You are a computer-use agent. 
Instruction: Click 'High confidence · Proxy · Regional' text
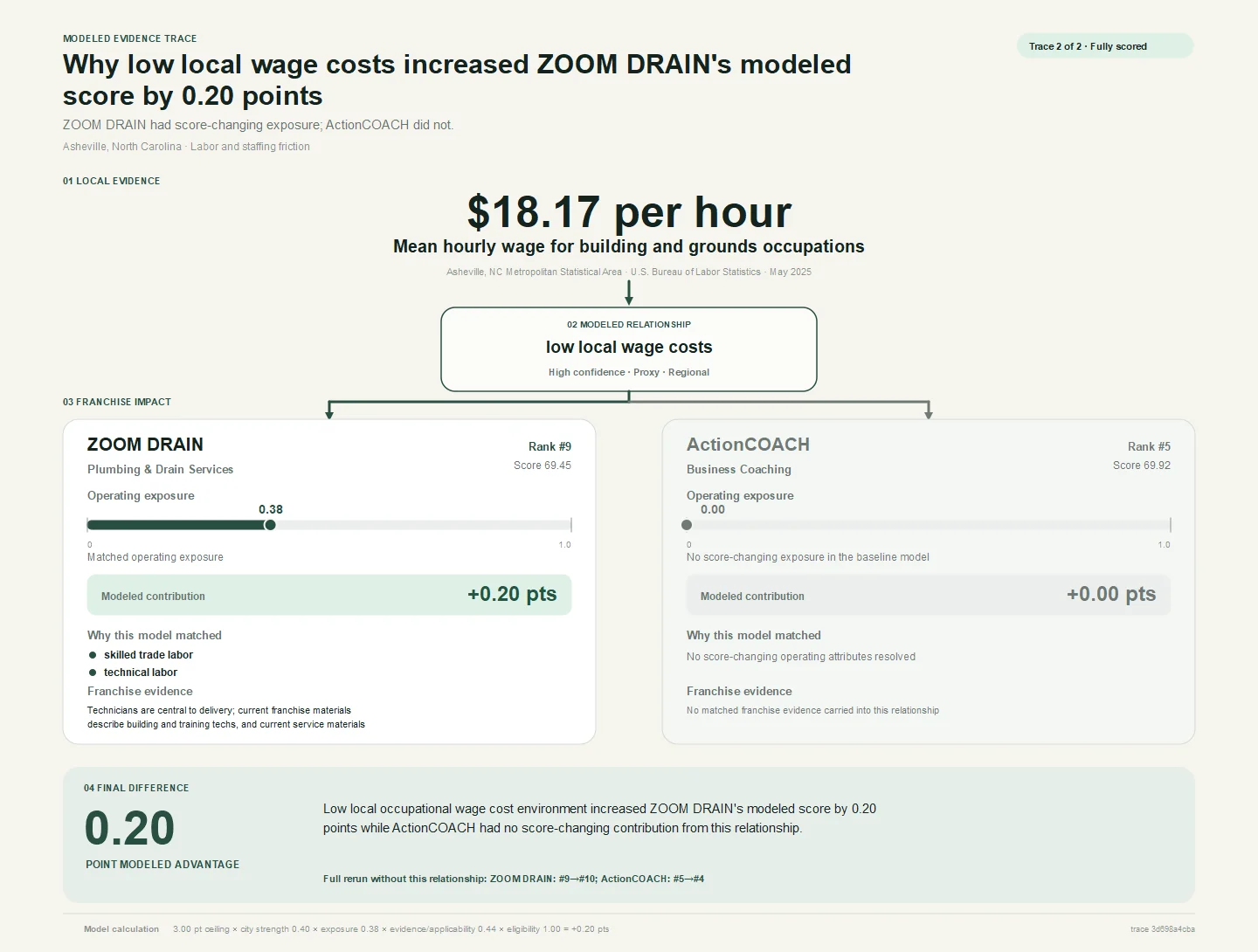click(629, 372)
